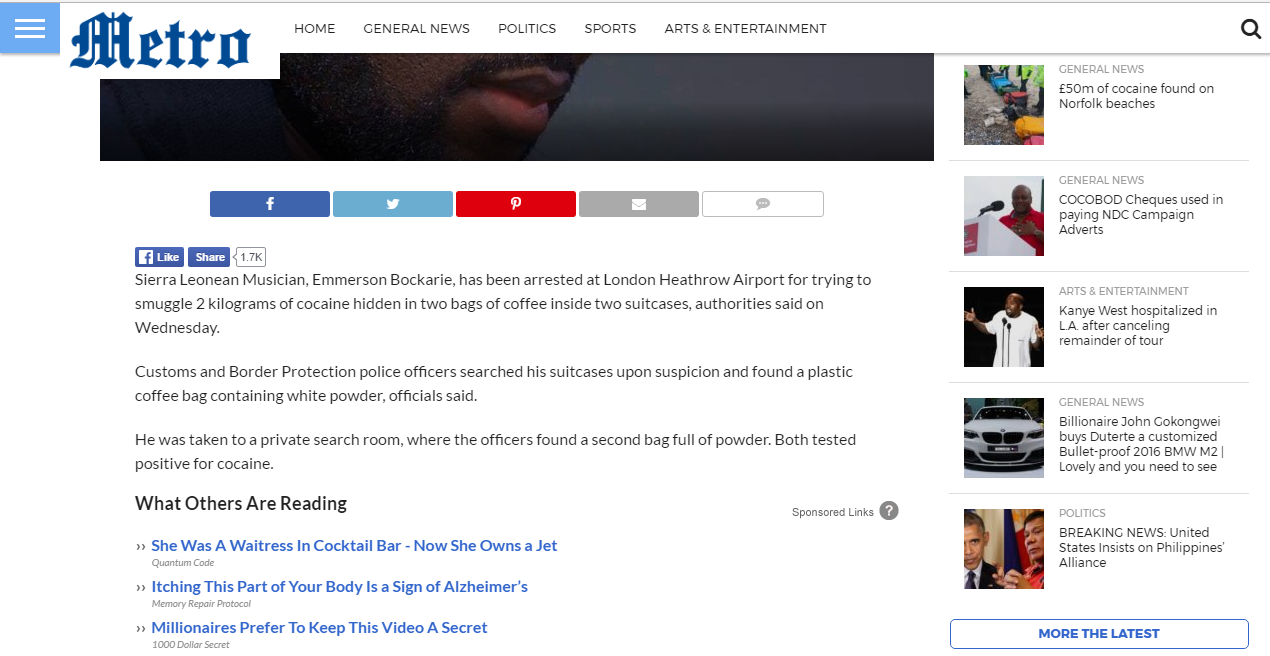Viewport: 1270px width, 656px height.
Task: Click the search magnifier icon
Action: [1250, 29]
